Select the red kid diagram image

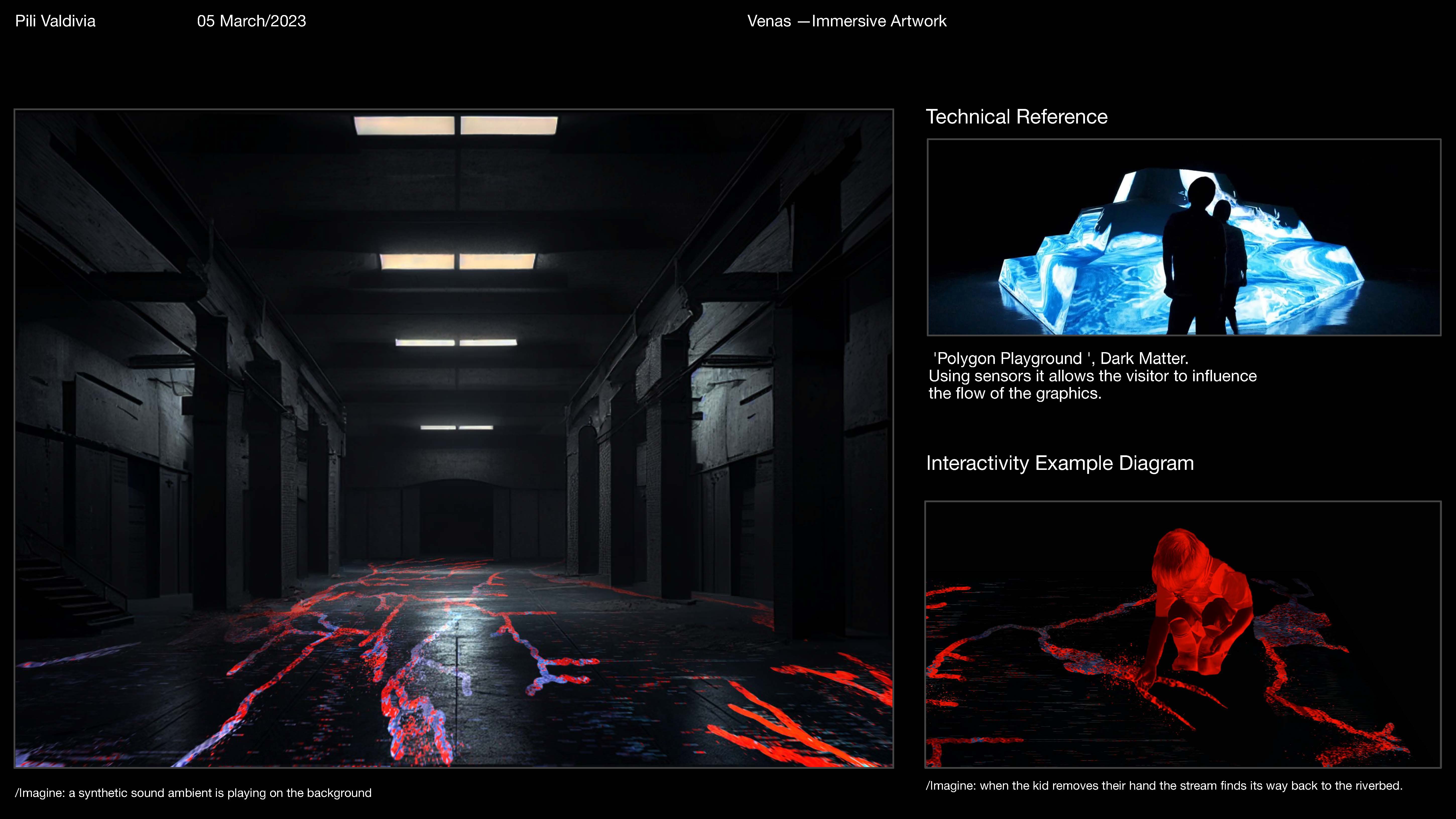[x=1182, y=634]
